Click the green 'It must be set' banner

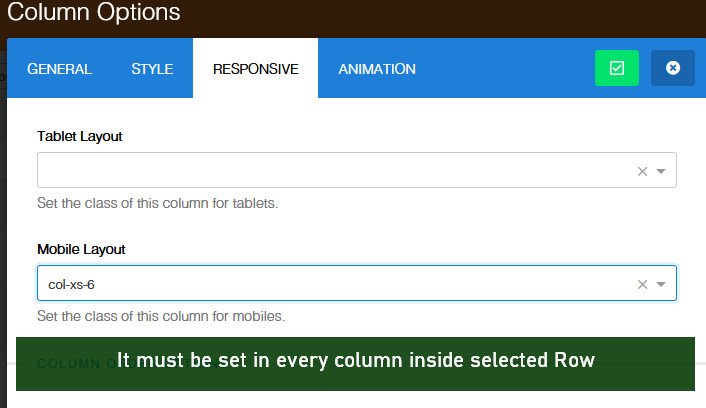[355, 362]
